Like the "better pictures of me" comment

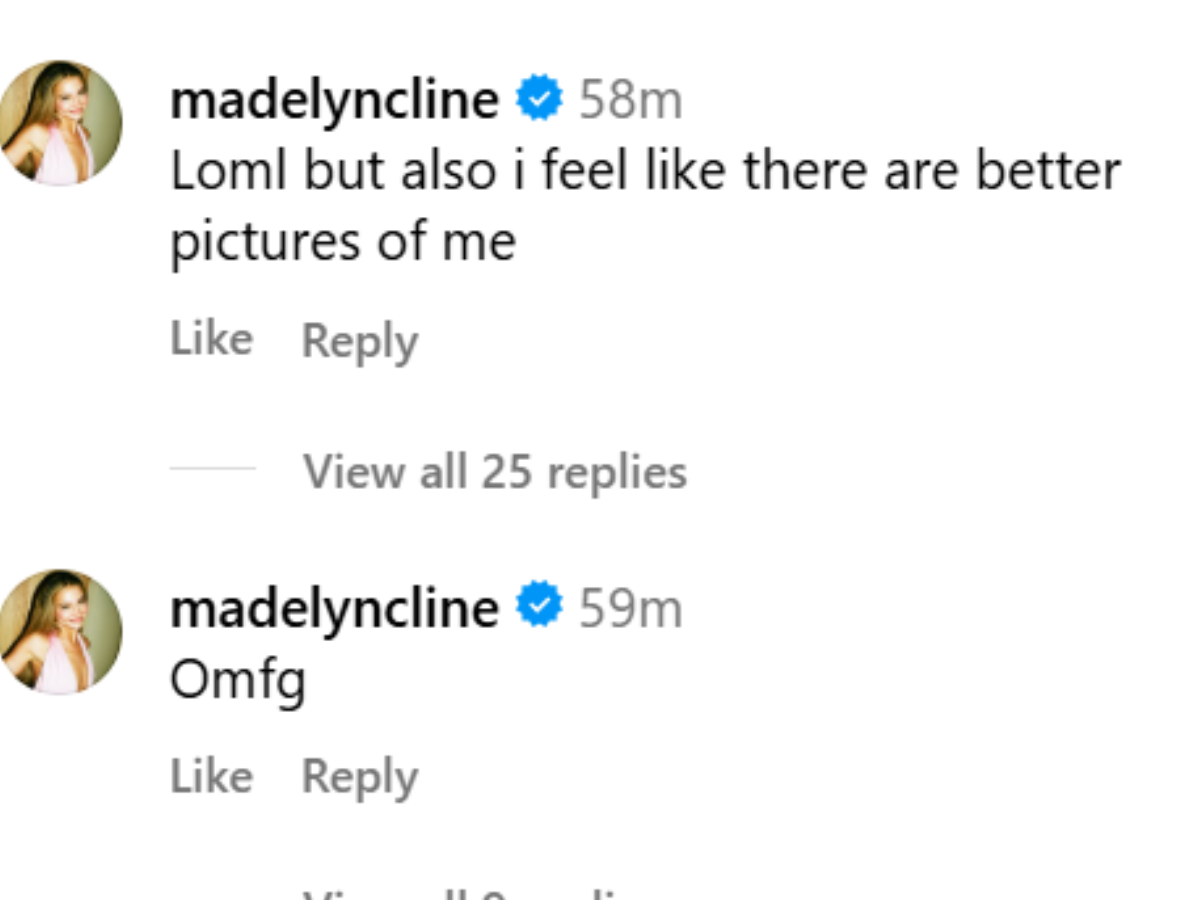coord(211,339)
